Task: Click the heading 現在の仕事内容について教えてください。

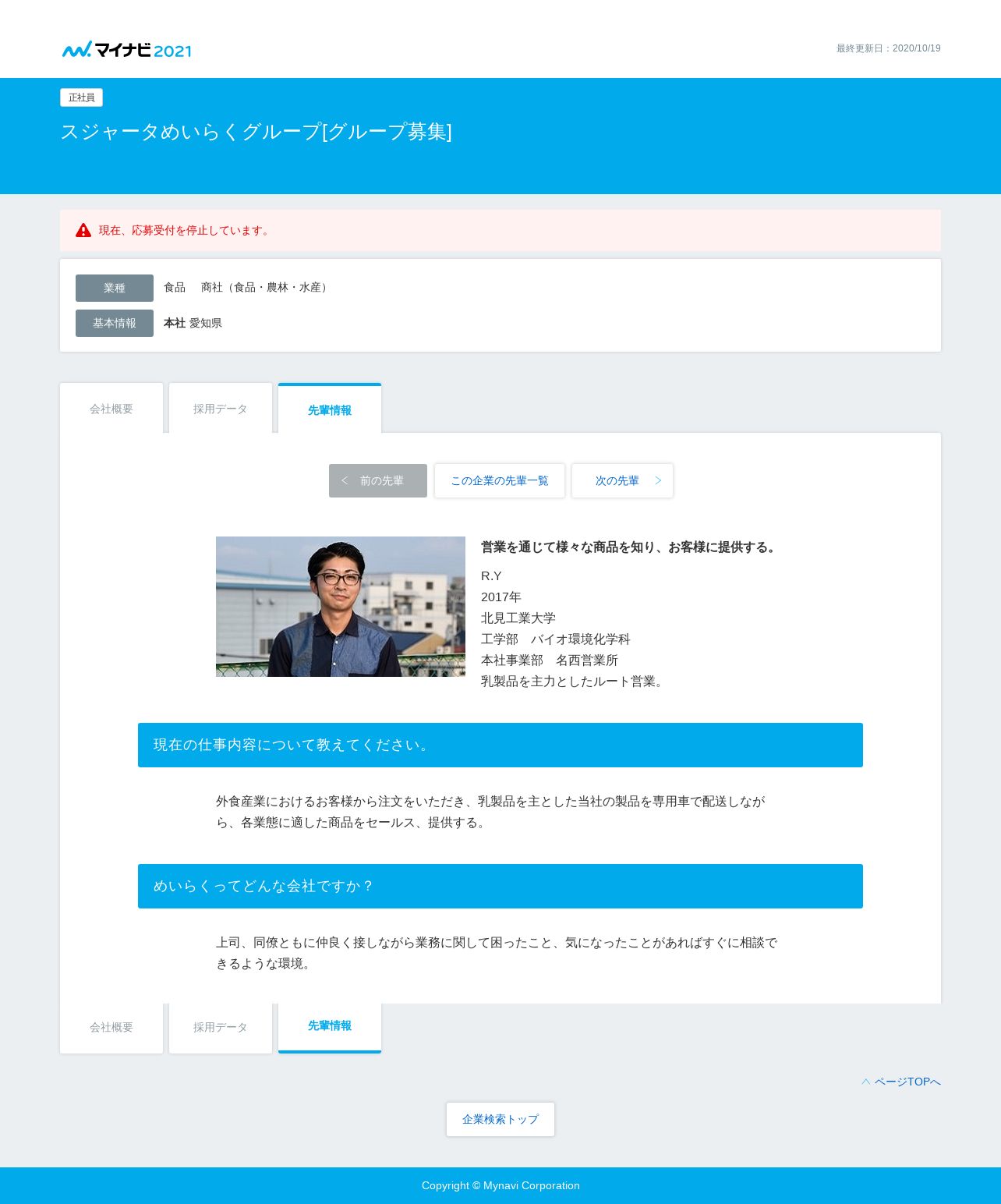Action: [x=500, y=745]
